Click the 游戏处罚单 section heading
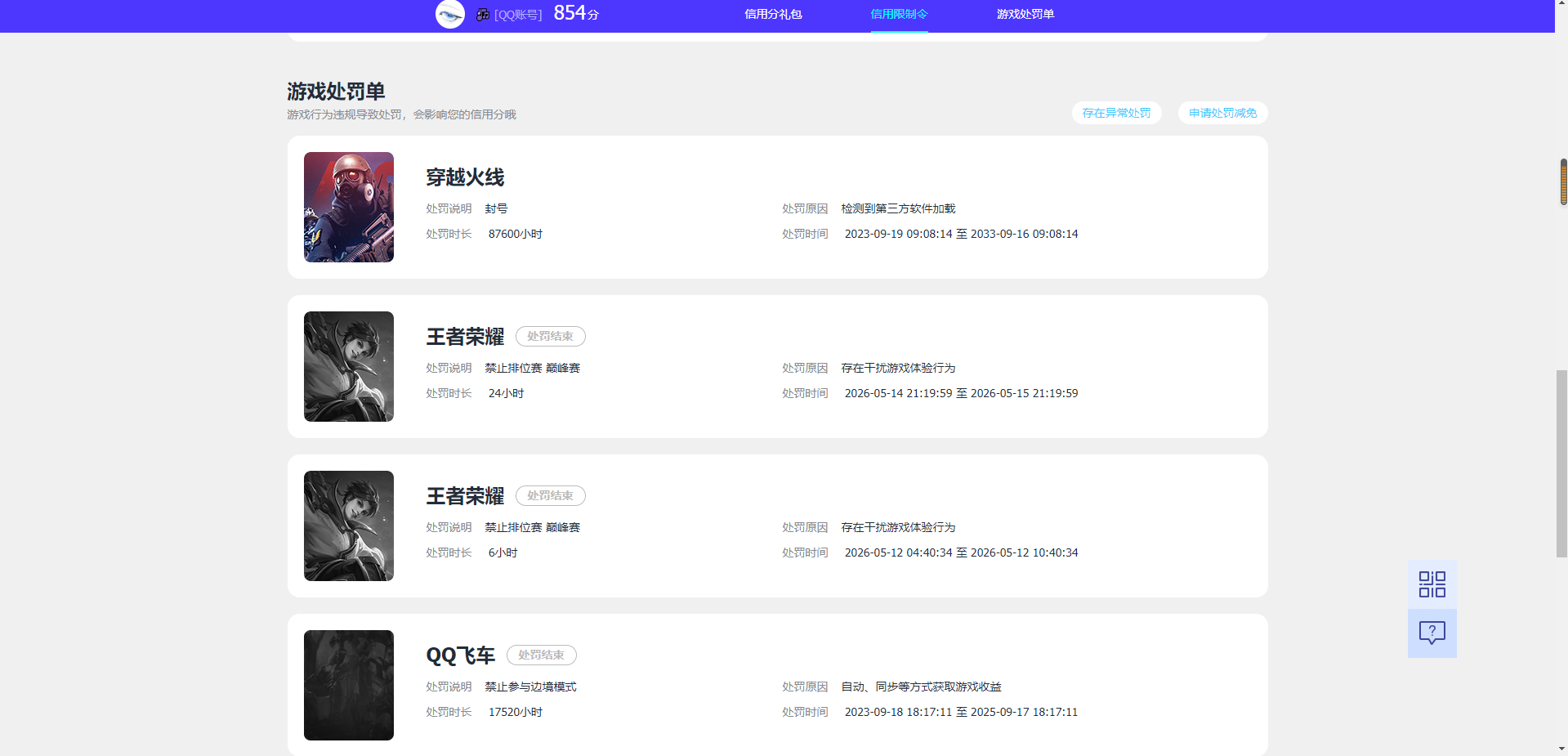This screenshot has width=1568, height=756. tap(336, 91)
